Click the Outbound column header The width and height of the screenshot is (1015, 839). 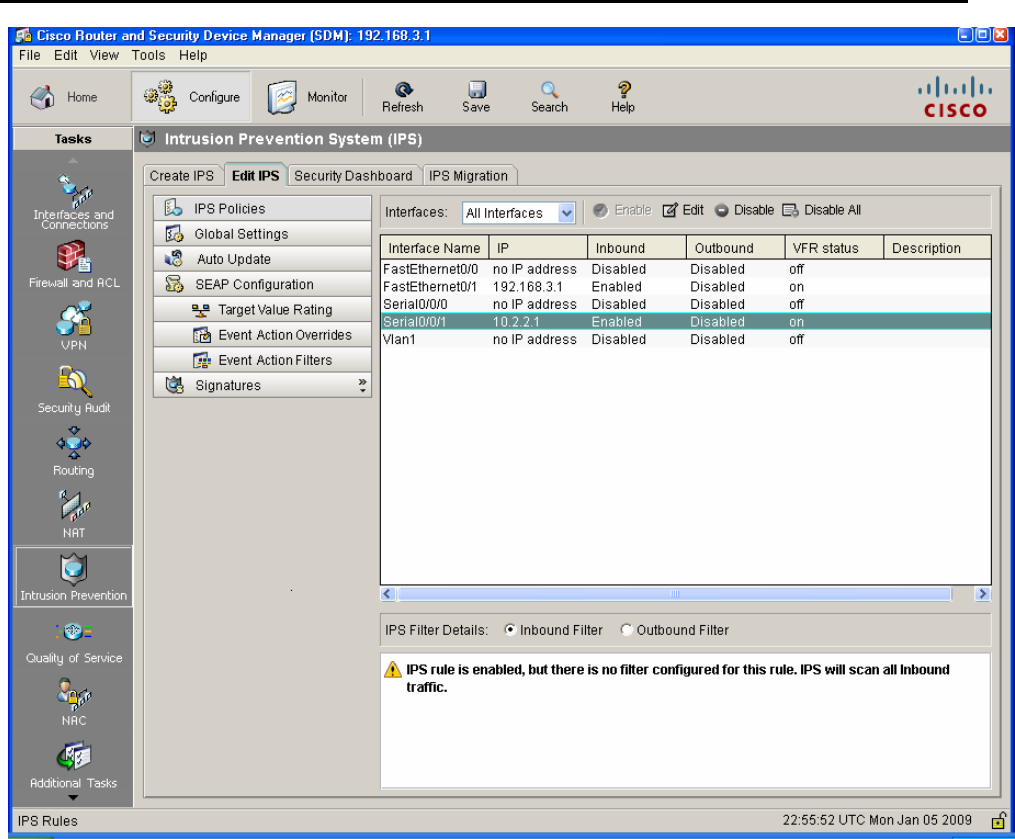point(735,248)
